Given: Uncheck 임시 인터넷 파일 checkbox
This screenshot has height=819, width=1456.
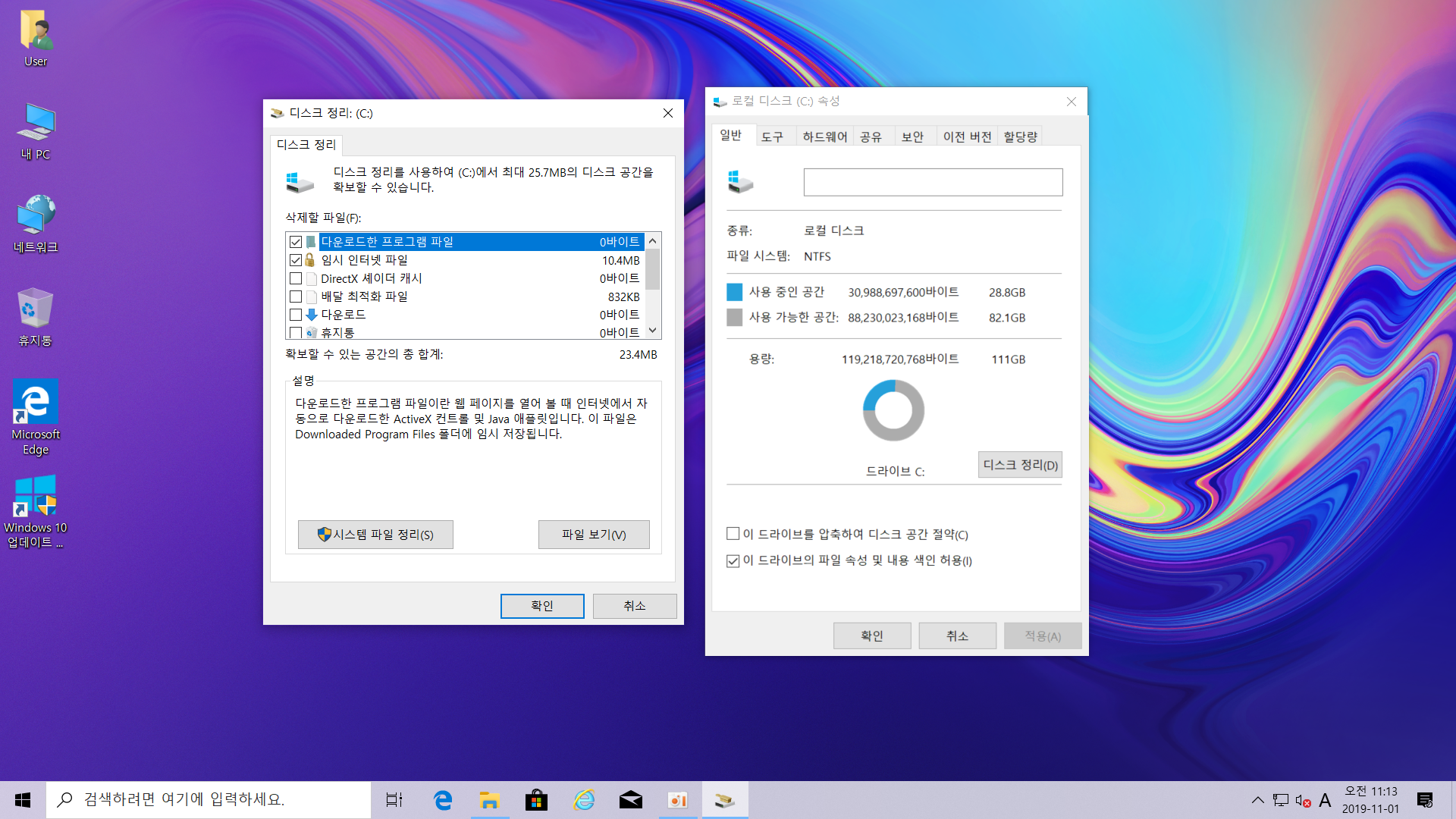Looking at the screenshot, I should 296,260.
